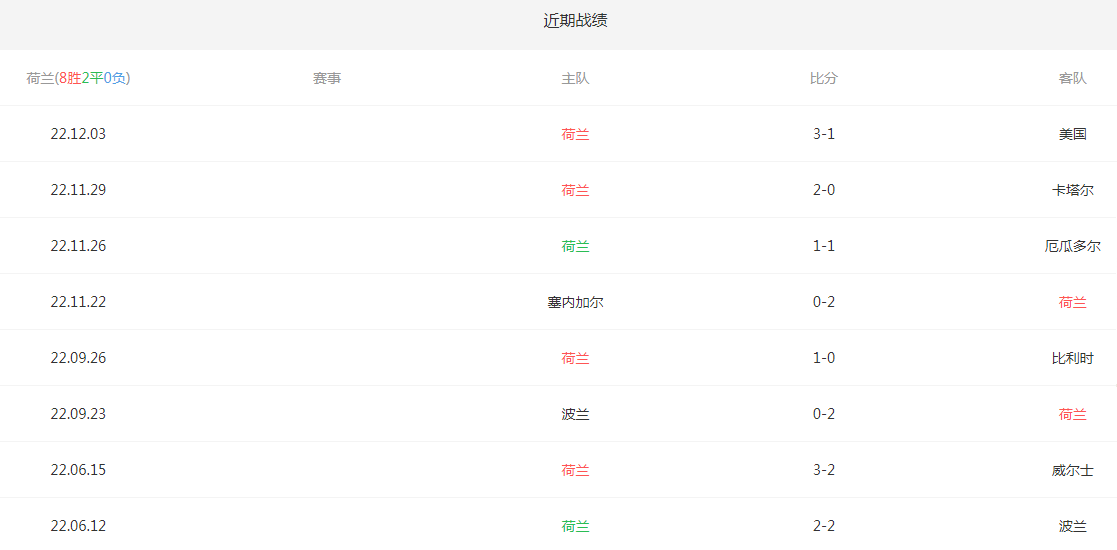Open the away team 美国 link
The width and height of the screenshot is (1117, 550).
pyautogui.click(x=1072, y=134)
